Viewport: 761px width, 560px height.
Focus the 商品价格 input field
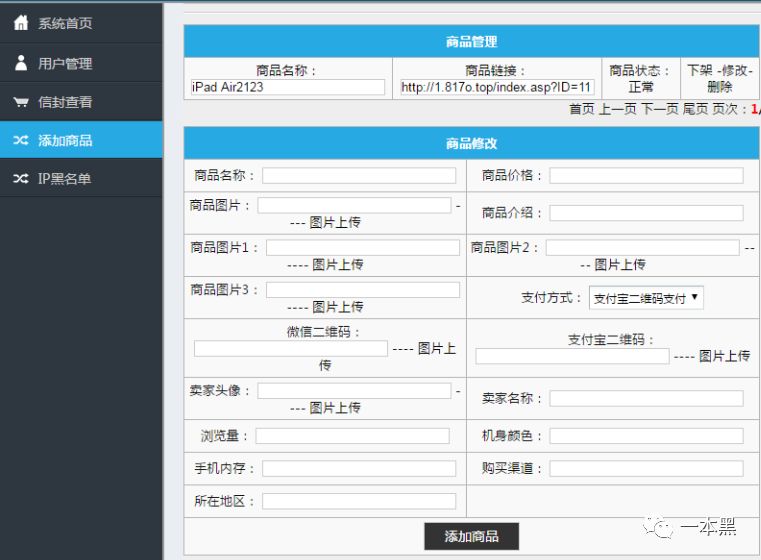click(x=646, y=175)
